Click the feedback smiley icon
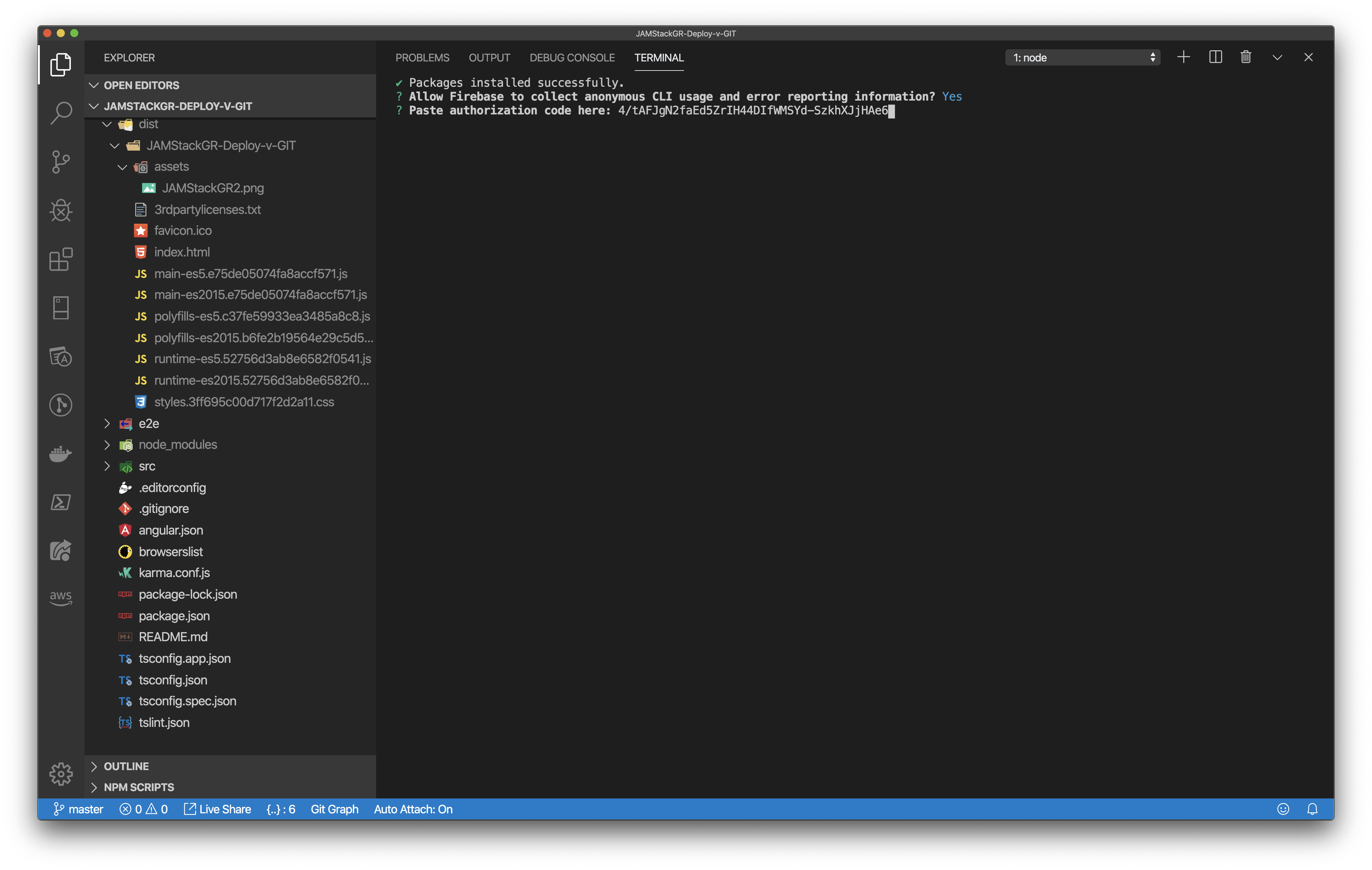 click(1283, 809)
